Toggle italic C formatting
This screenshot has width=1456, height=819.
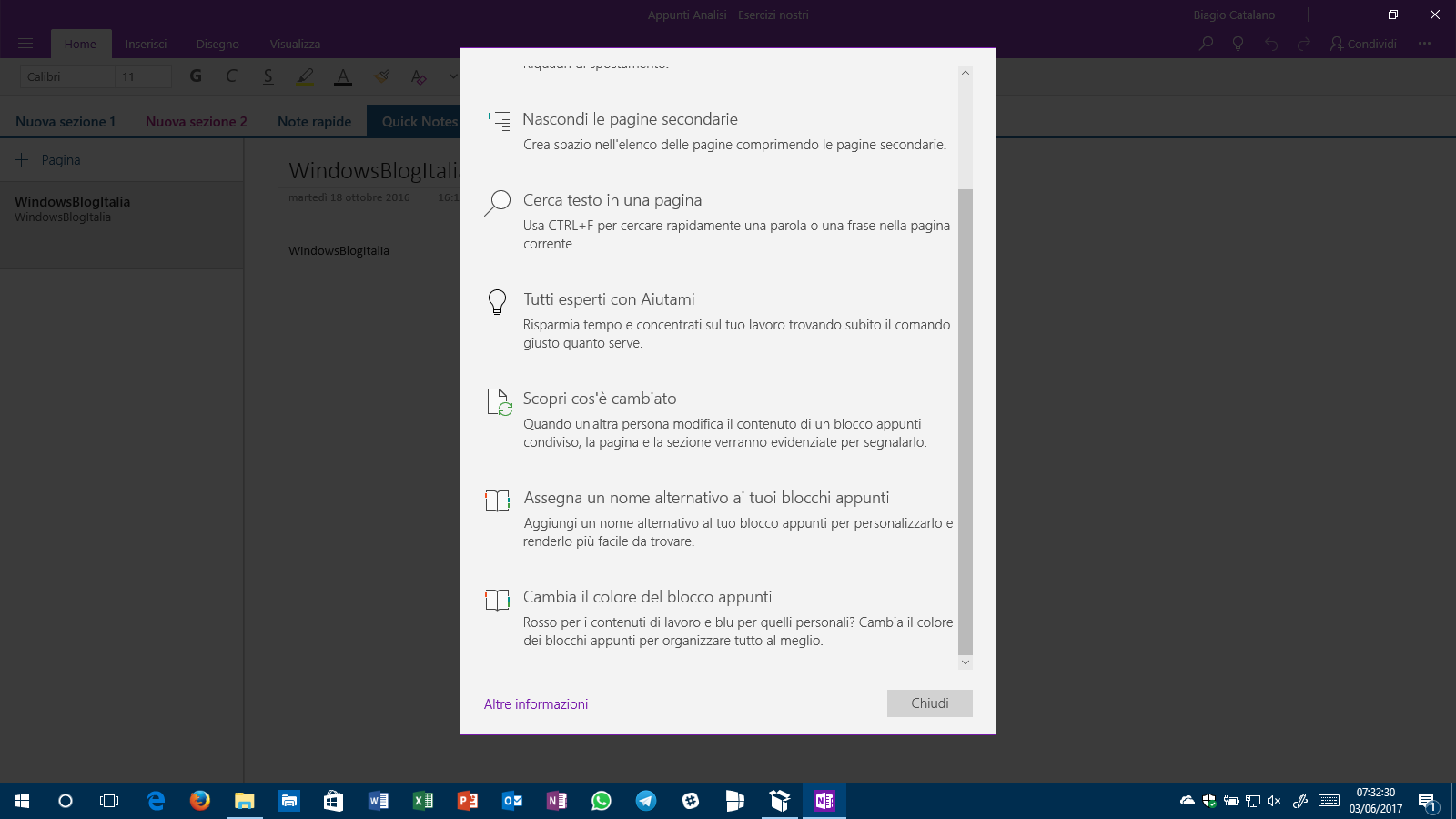click(231, 76)
